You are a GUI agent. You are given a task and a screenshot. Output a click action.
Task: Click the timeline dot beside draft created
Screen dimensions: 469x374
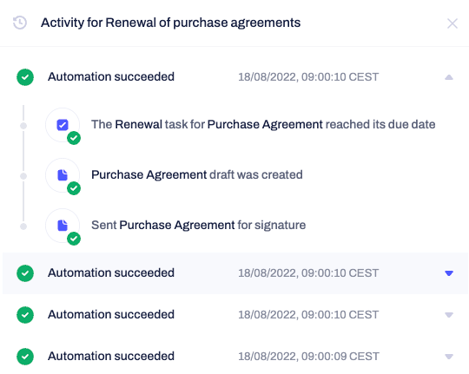click(x=23, y=176)
